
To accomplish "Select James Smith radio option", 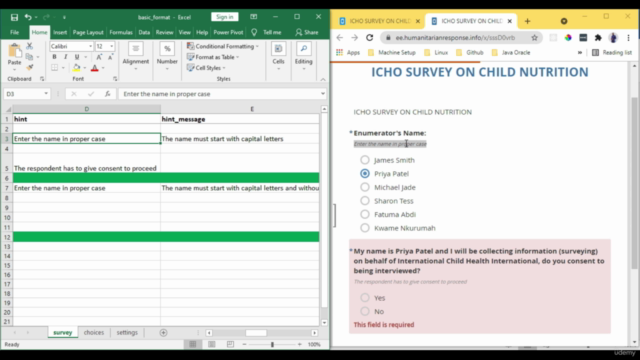I will coord(365,160).
